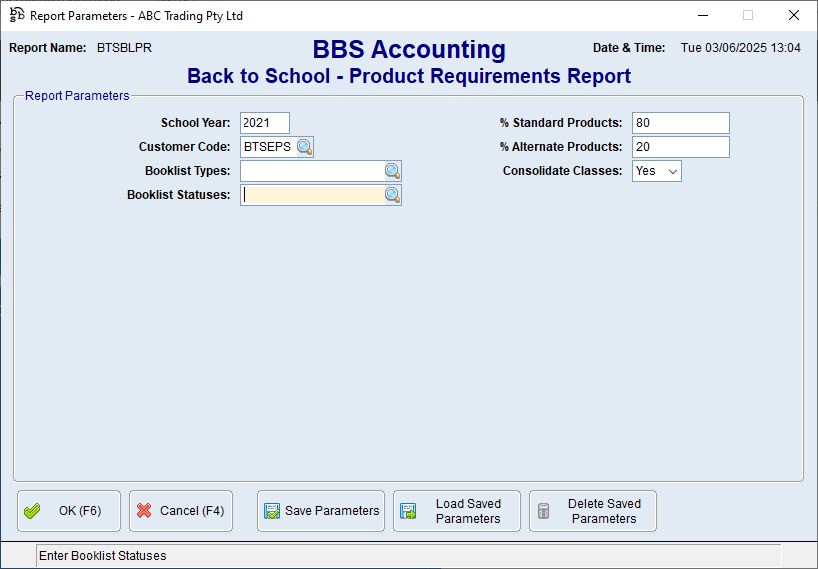Viewport: 818px width, 569px height.
Task: Edit % Standard Products value
Action: click(681, 123)
